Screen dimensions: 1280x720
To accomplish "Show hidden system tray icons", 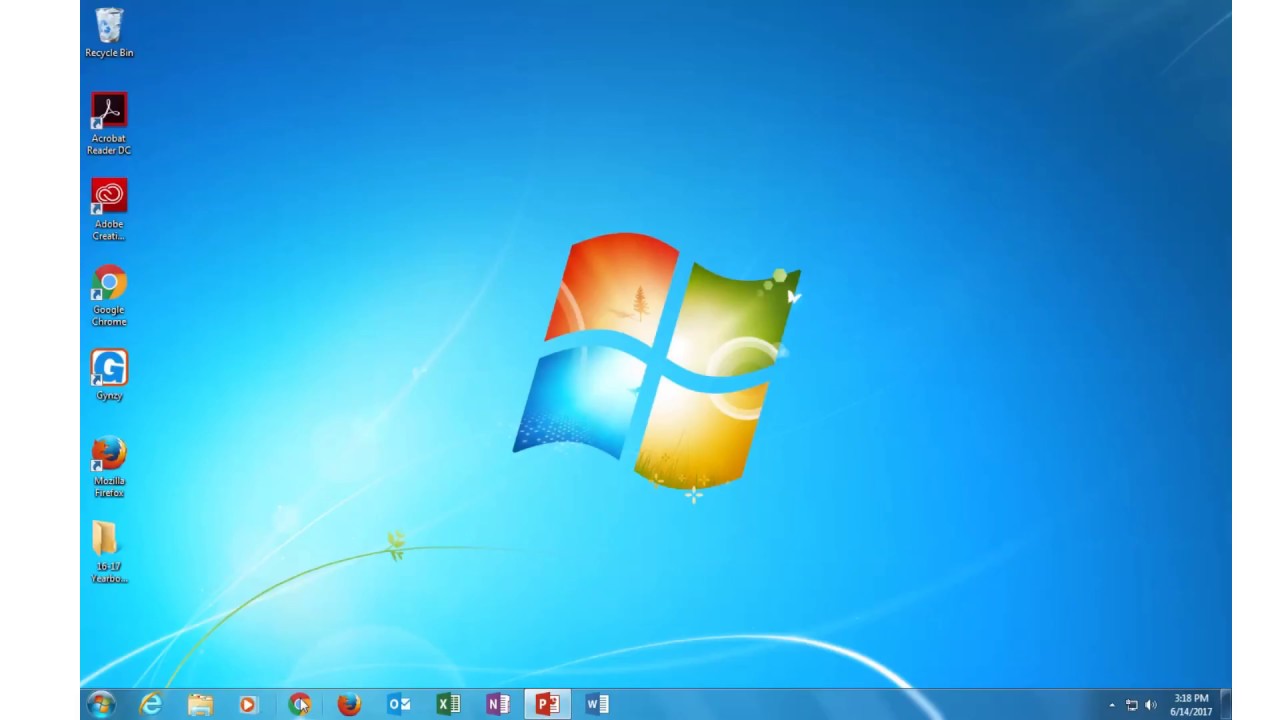I will (1112, 705).
